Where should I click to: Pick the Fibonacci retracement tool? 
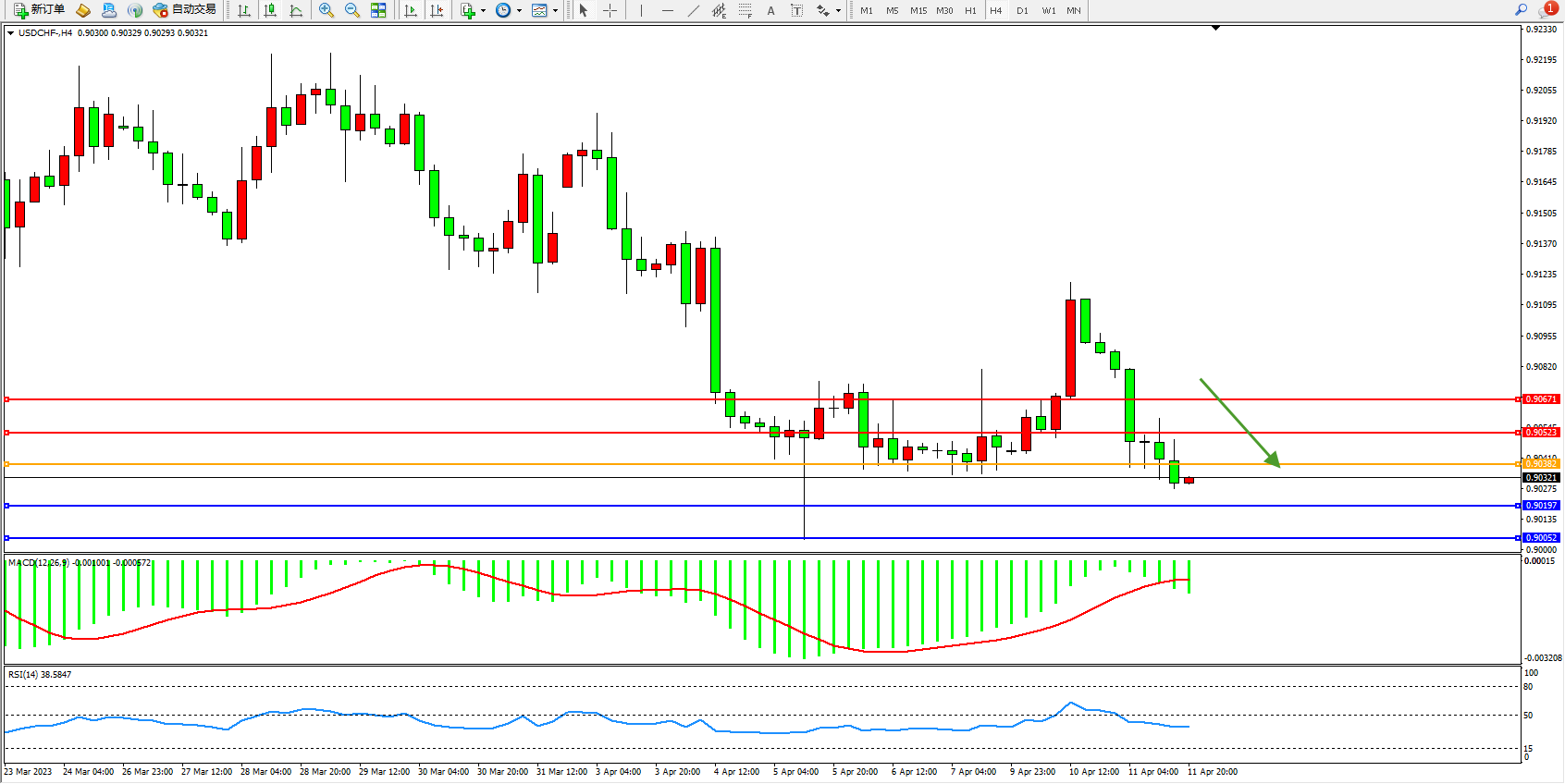point(745,10)
